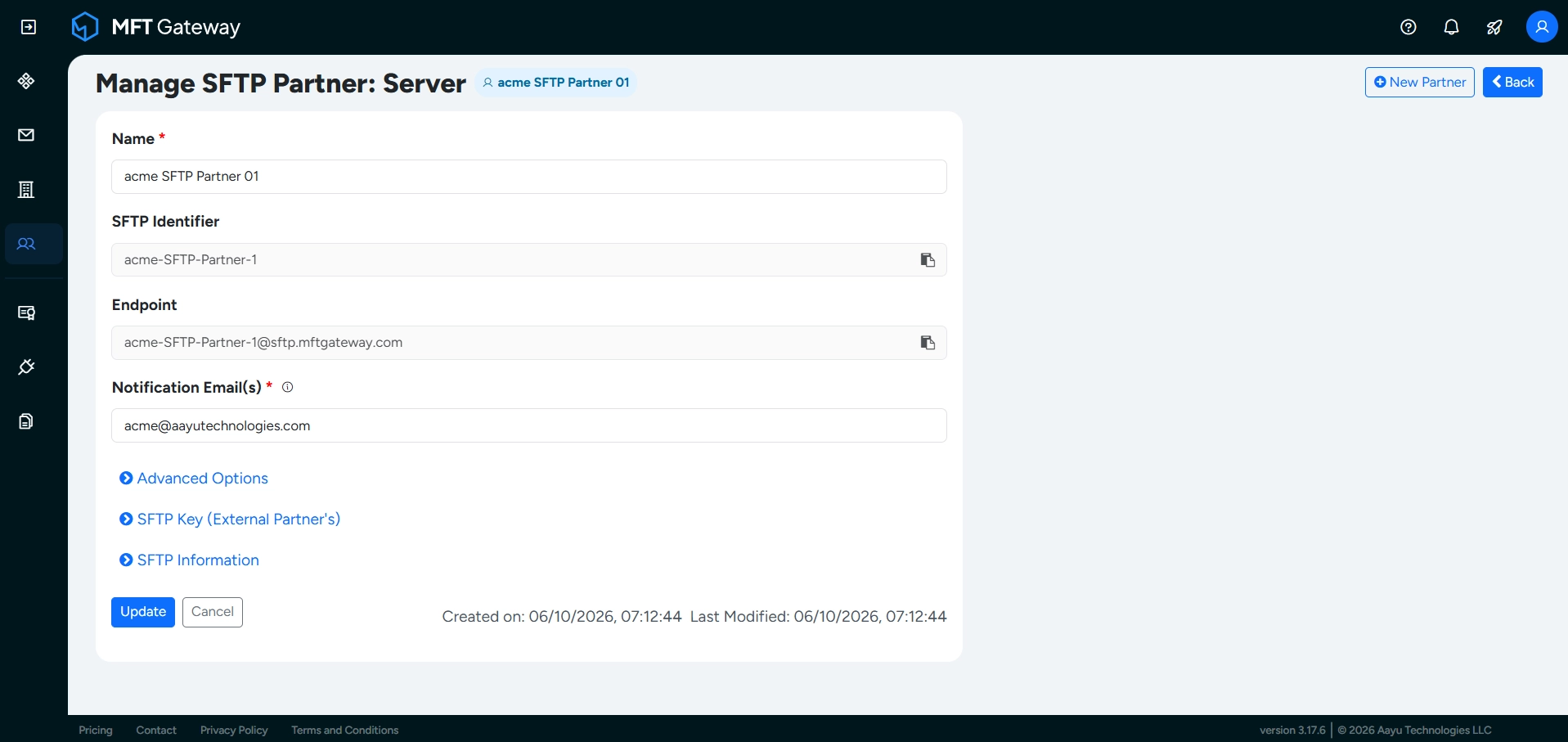Open the documents copy icon in sidebar
The image size is (1568, 742).
coord(26,421)
